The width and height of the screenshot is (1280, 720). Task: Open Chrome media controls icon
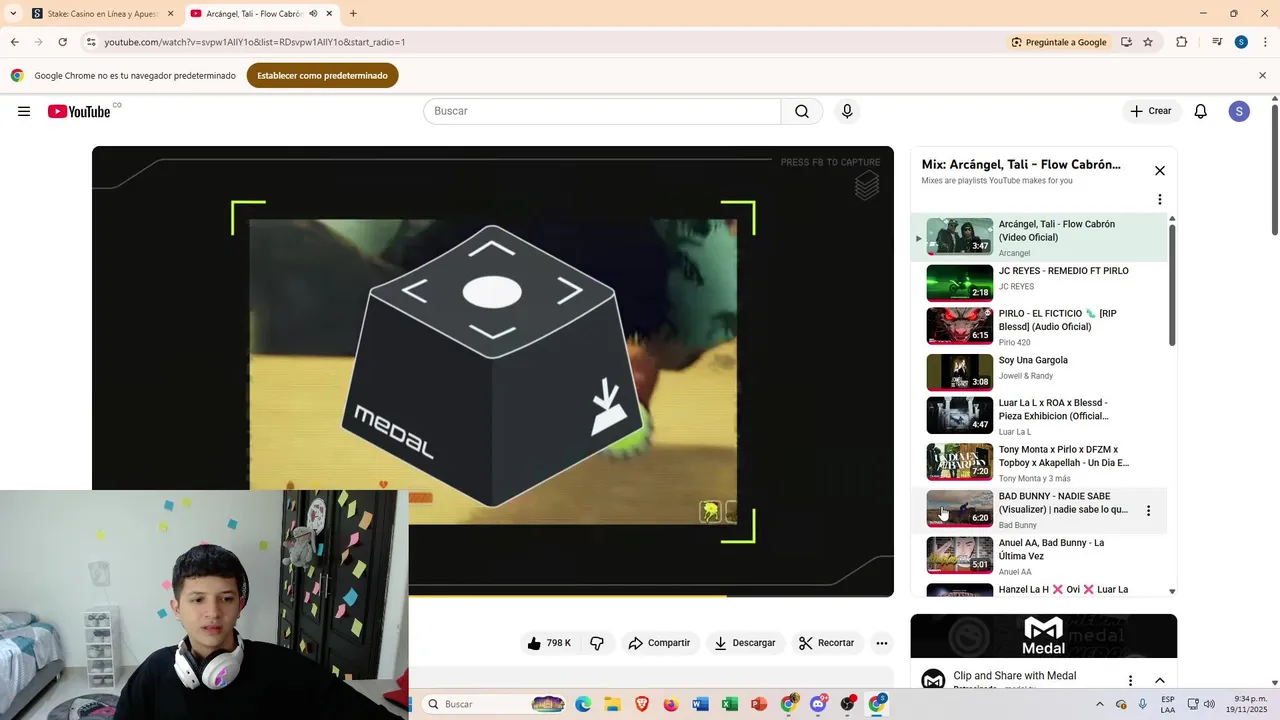point(1217,42)
